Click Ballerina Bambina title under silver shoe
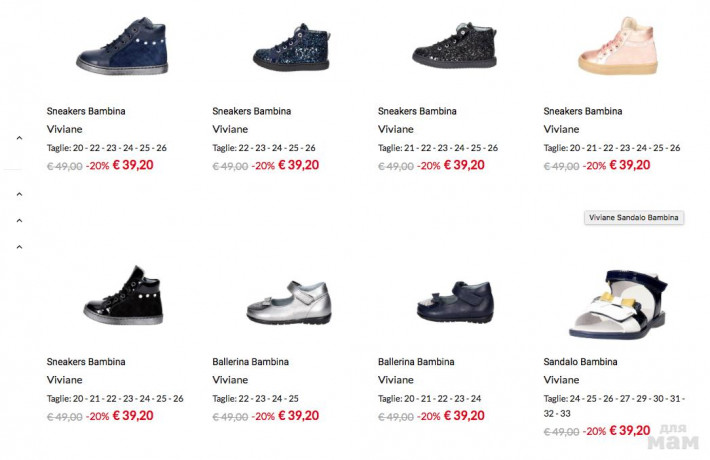This screenshot has height=460, width=710. [250, 361]
